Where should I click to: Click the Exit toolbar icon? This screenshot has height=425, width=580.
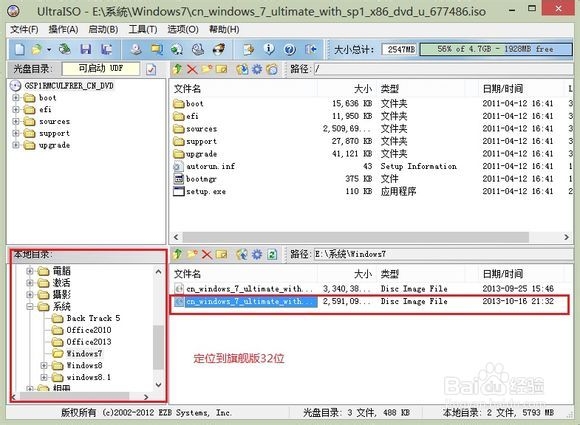tap(311, 49)
